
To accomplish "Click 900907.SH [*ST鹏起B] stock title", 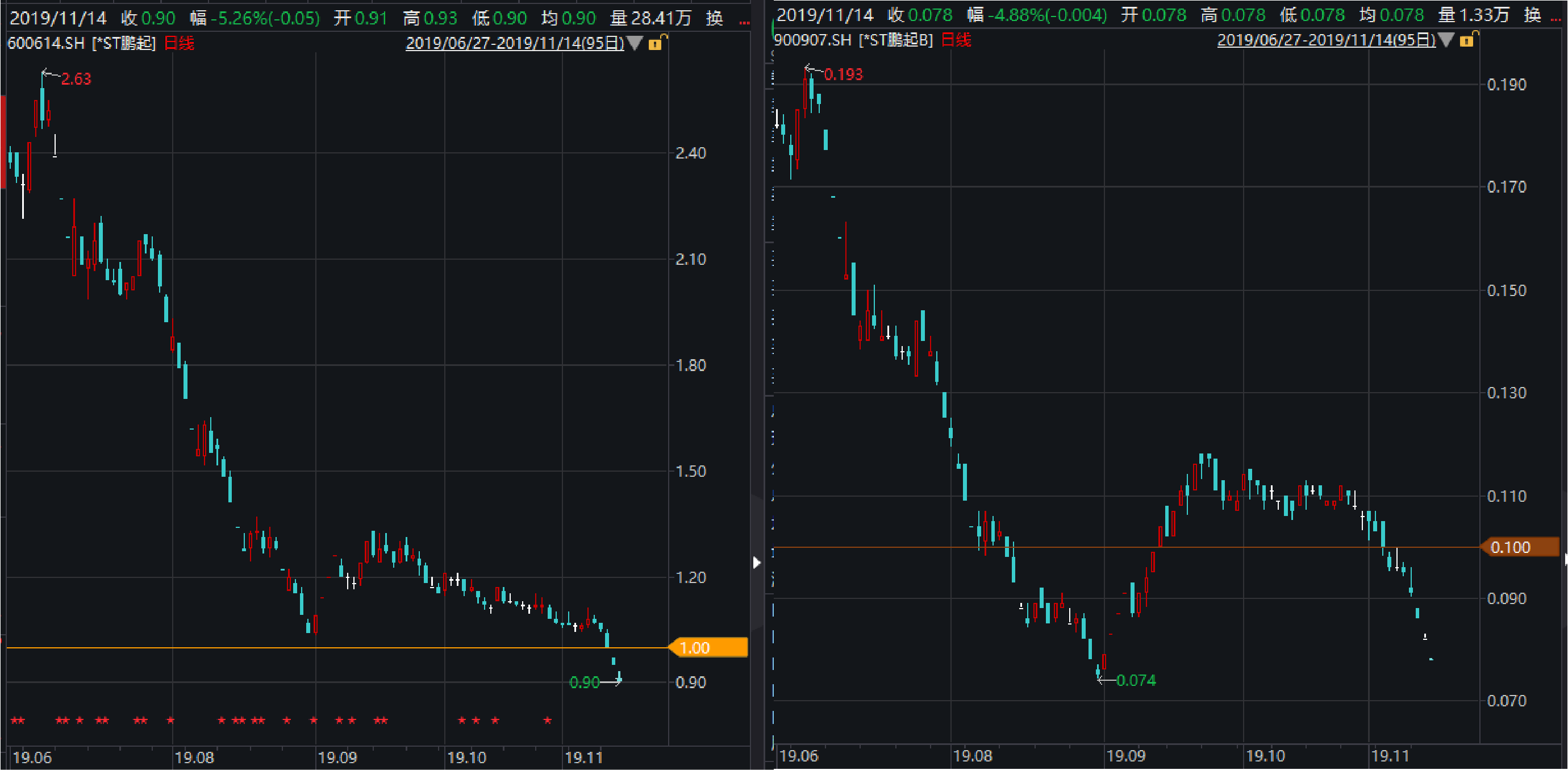I will pos(853,40).
